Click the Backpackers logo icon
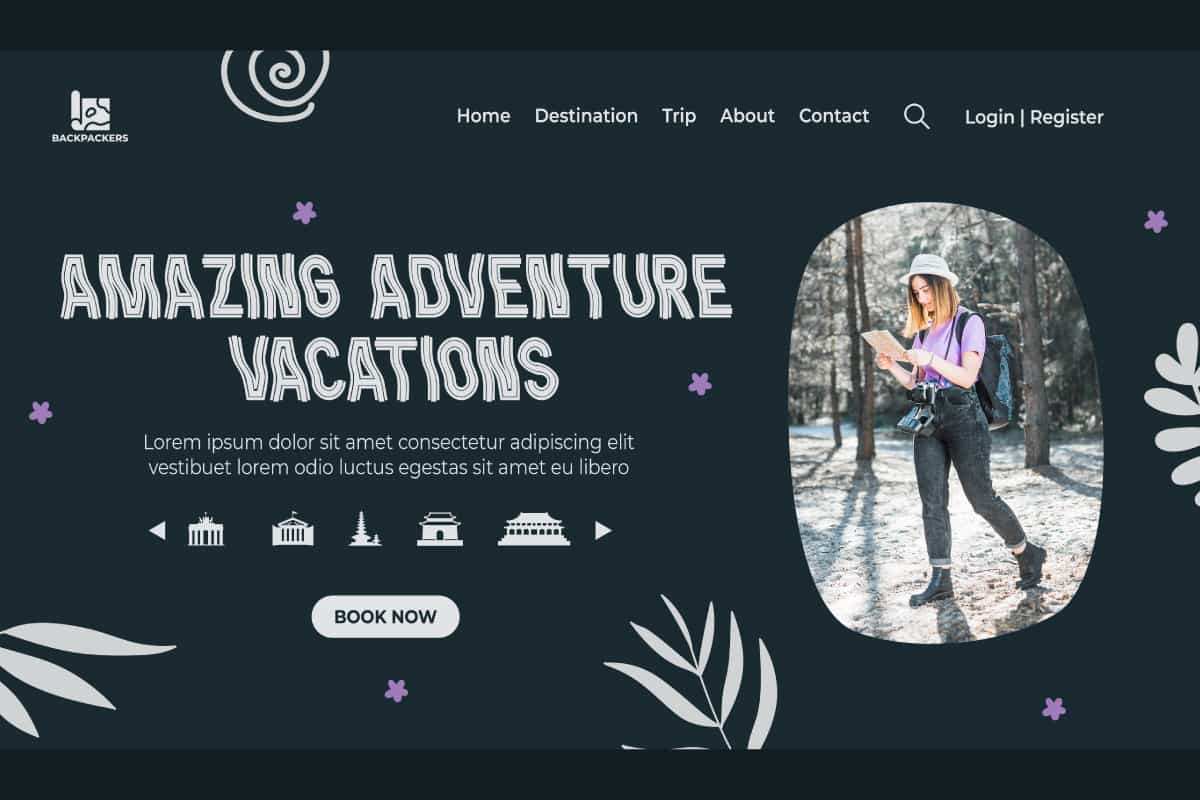 [90, 111]
